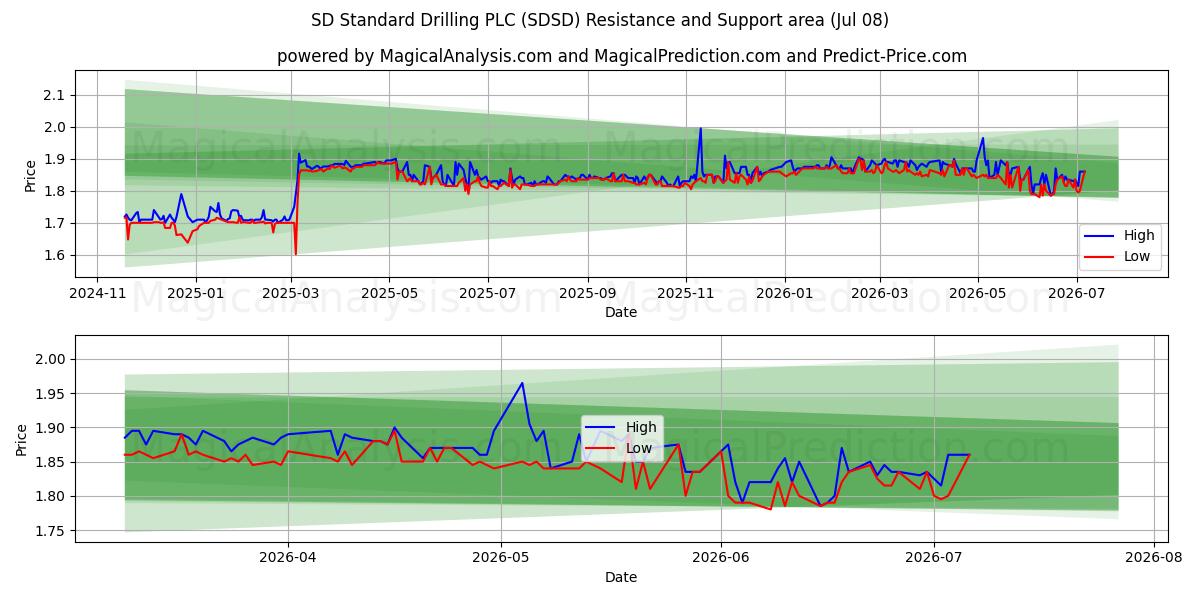
Task: Click the lower chart 'Date' x-axis label
Action: (x=621, y=577)
